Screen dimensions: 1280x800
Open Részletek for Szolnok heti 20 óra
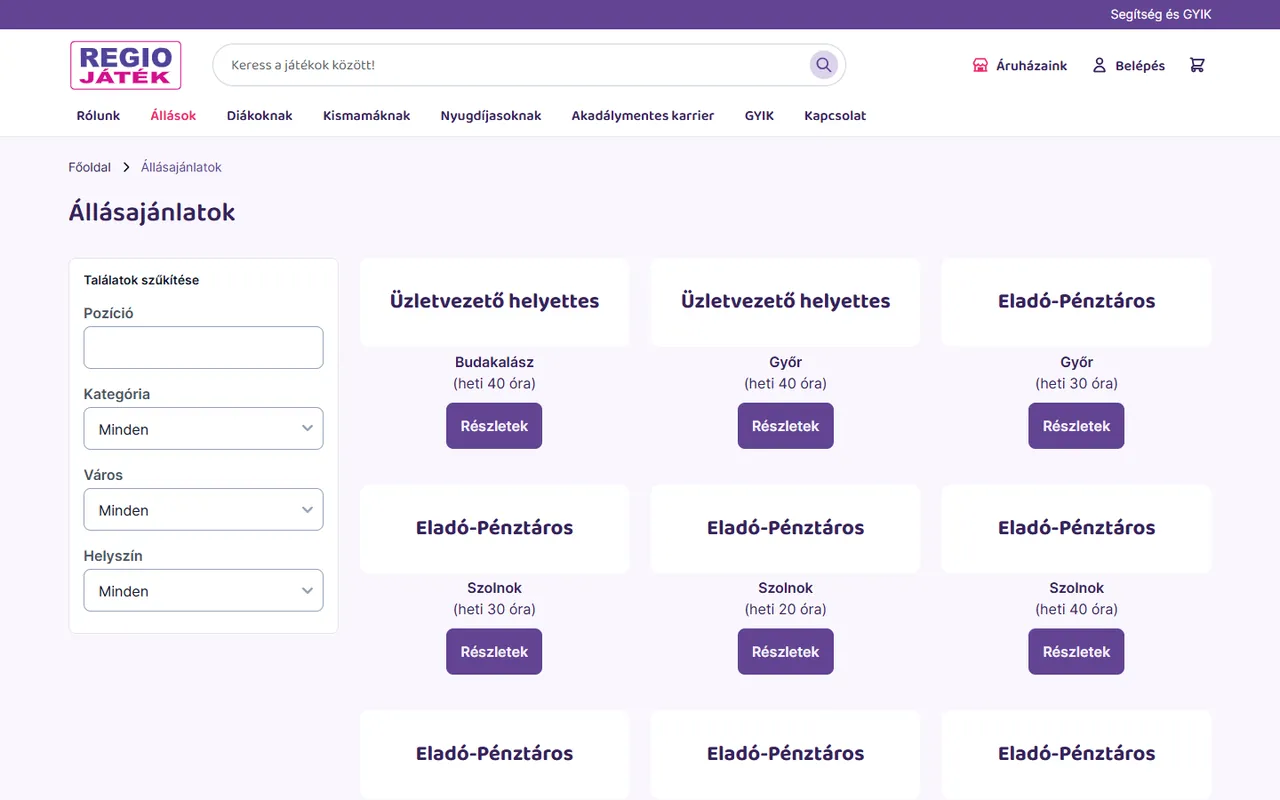785,652
